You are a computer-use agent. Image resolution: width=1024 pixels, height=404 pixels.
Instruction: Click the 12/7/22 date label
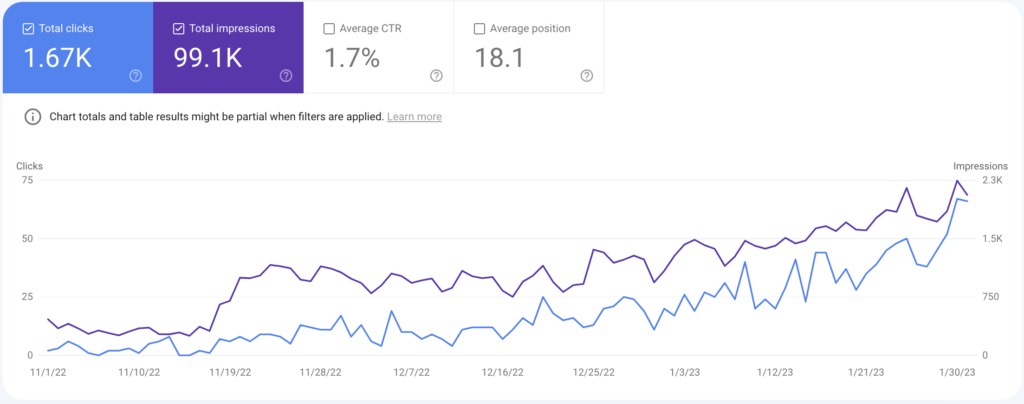pos(413,372)
